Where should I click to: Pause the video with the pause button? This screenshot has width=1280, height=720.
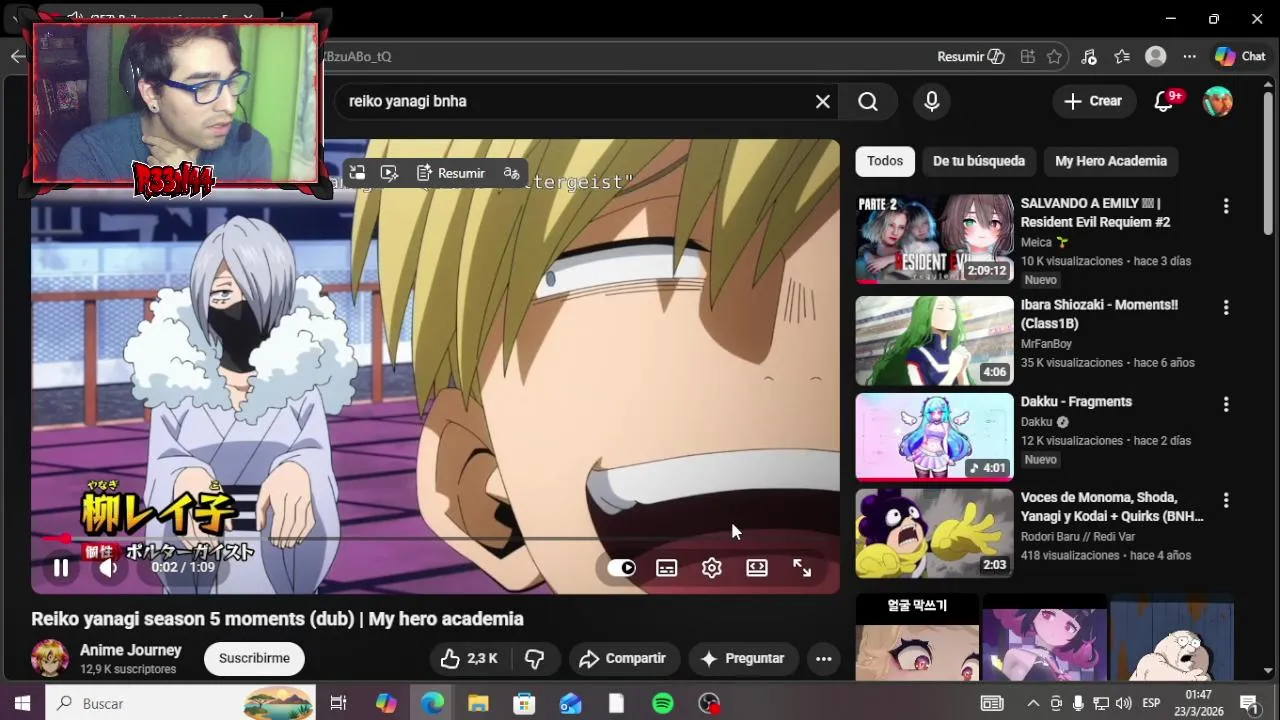(x=61, y=568)
